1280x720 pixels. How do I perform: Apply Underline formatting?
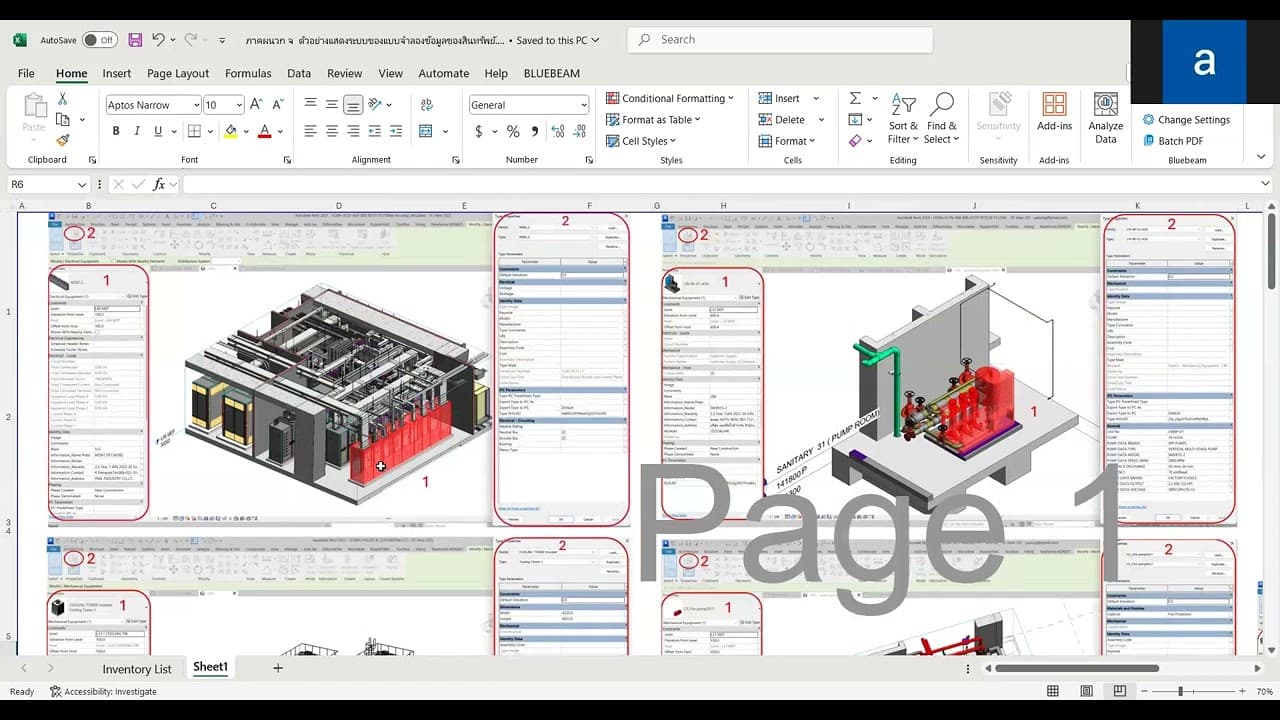tap(158, 131)
